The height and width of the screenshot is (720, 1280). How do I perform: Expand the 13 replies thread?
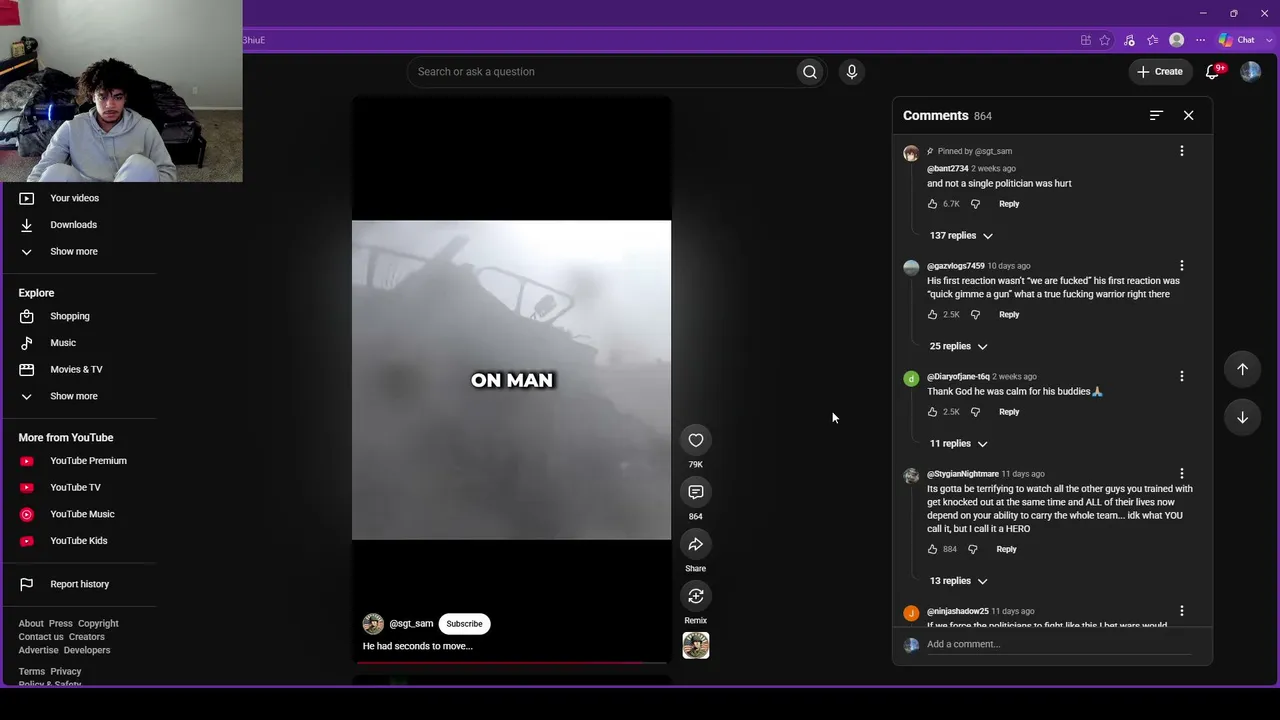958,581
